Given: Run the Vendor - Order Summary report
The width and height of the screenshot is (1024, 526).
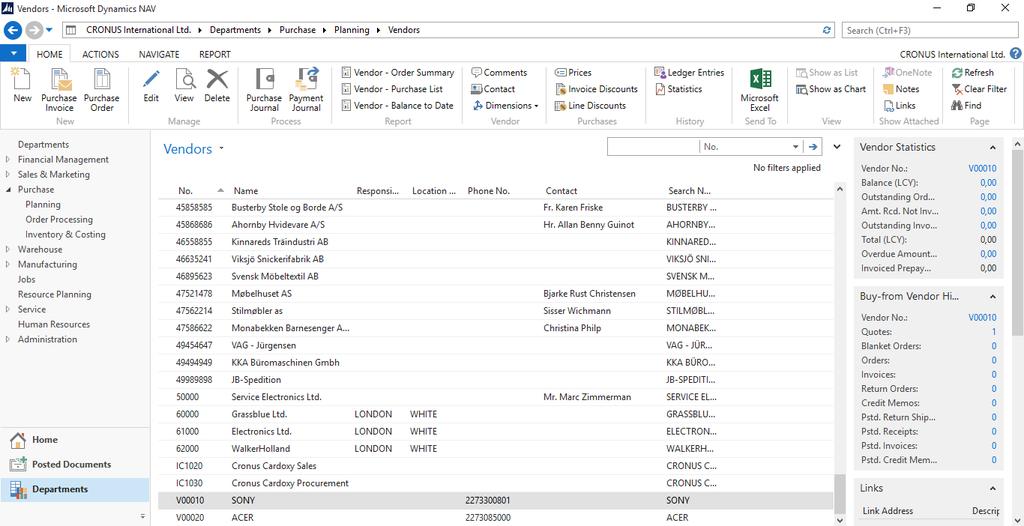Looking at the screenshot, I should (398, 73).
